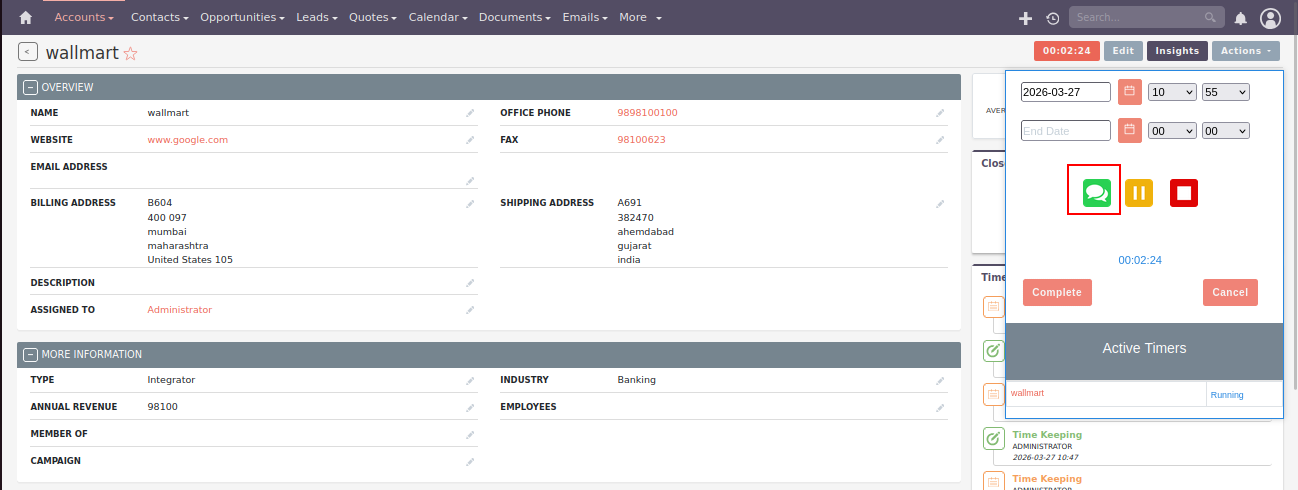Open notifications bell icon

tap(1240, 18)
